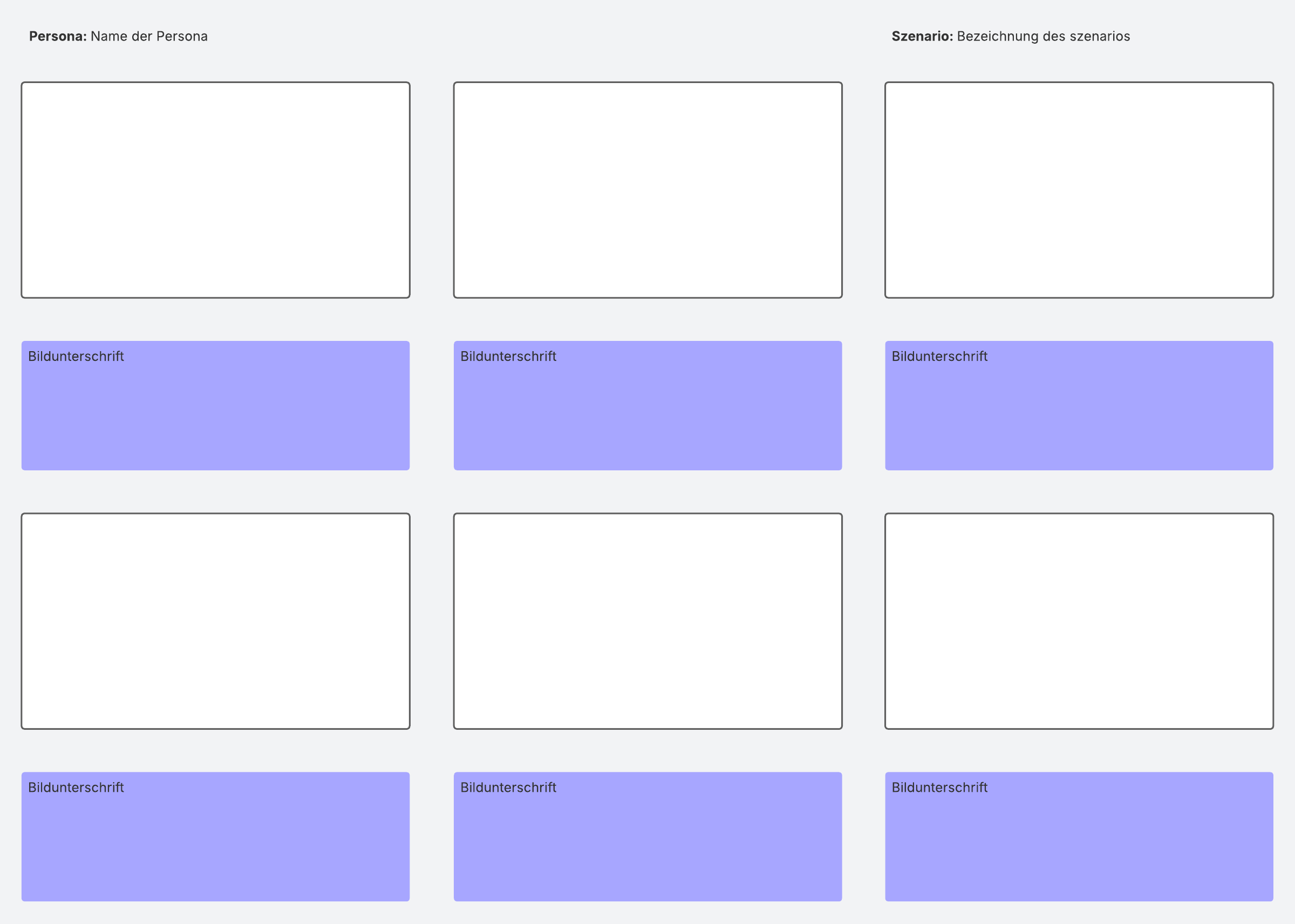This screenshot has width=1295, height=924.
Task: Click empty area of upper-middle purple caption box
Action: pos(647,421)
